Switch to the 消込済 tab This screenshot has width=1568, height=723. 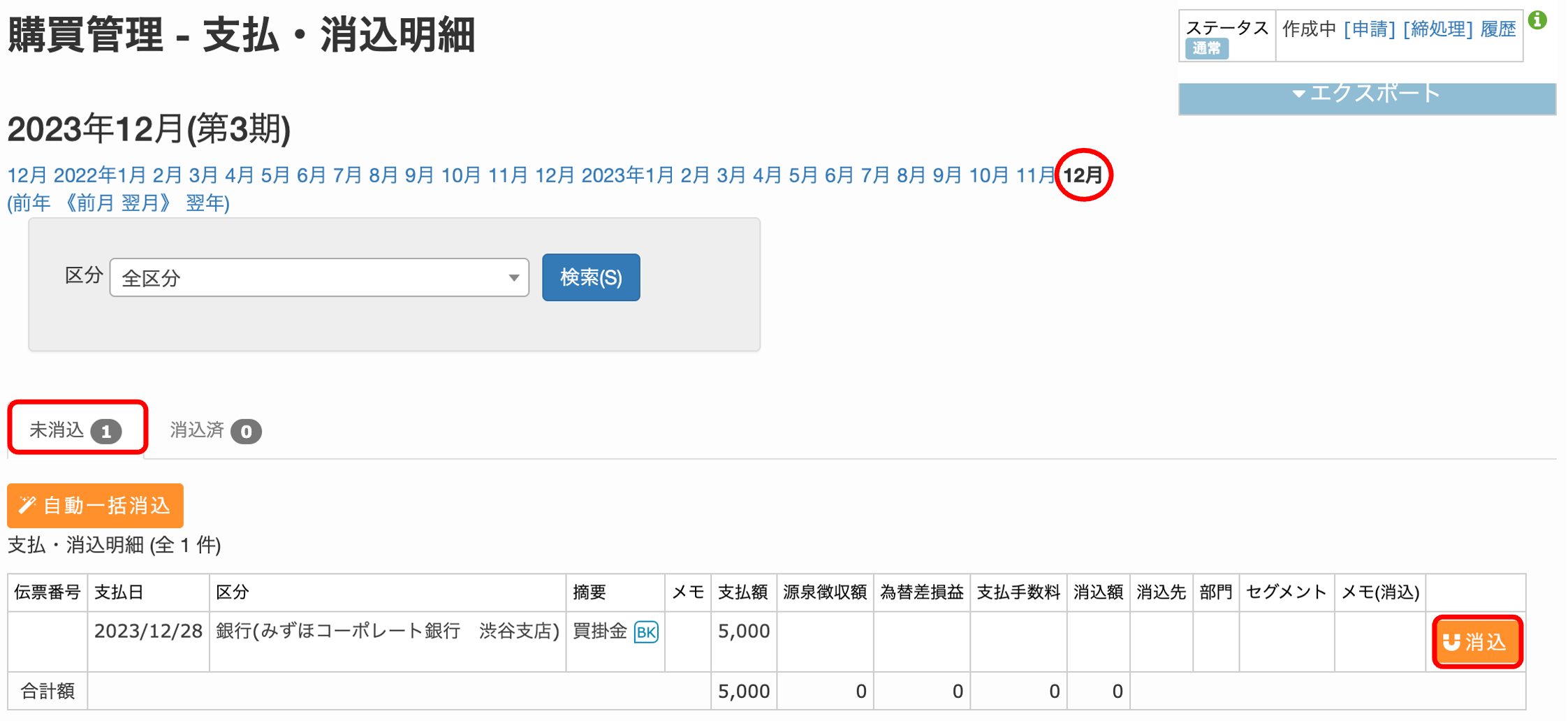tap(215, 430)
